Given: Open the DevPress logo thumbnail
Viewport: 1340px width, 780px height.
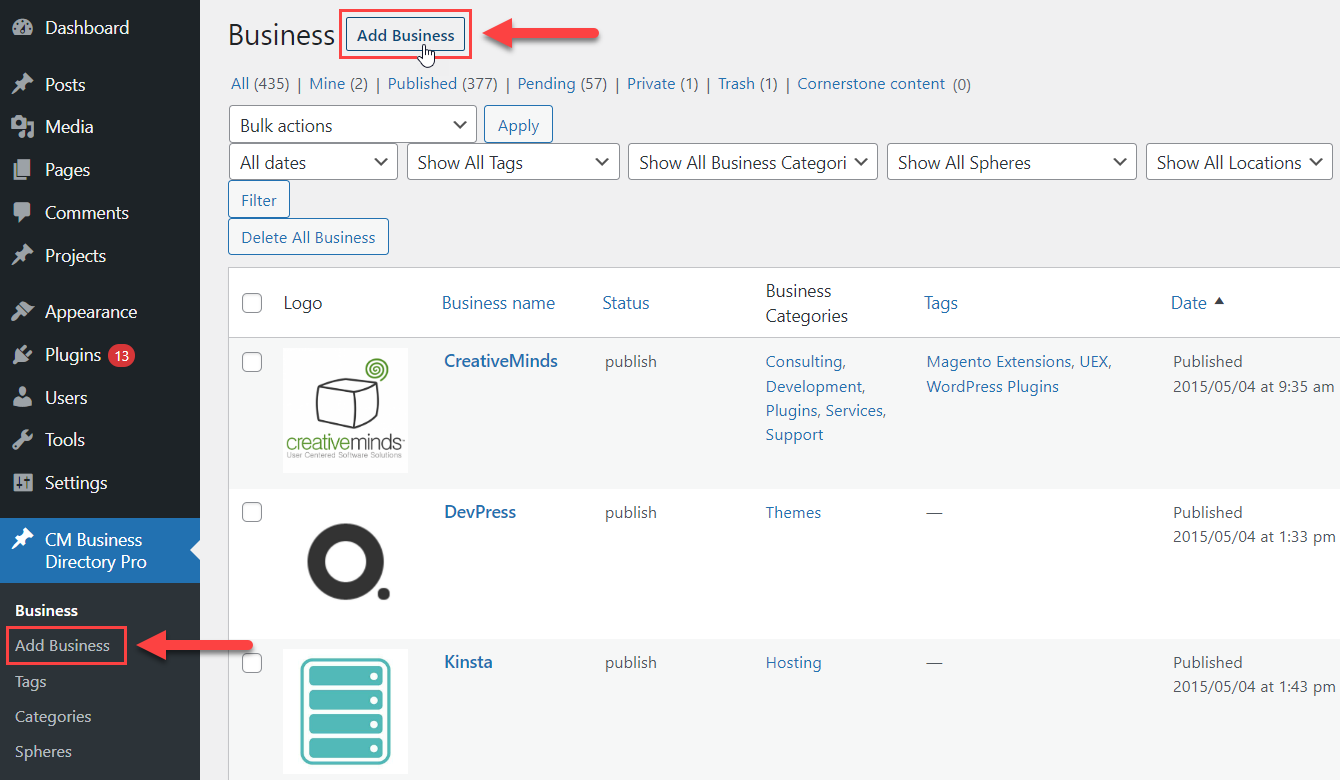Looking at the screenshot, I should [x=345, y=561].
